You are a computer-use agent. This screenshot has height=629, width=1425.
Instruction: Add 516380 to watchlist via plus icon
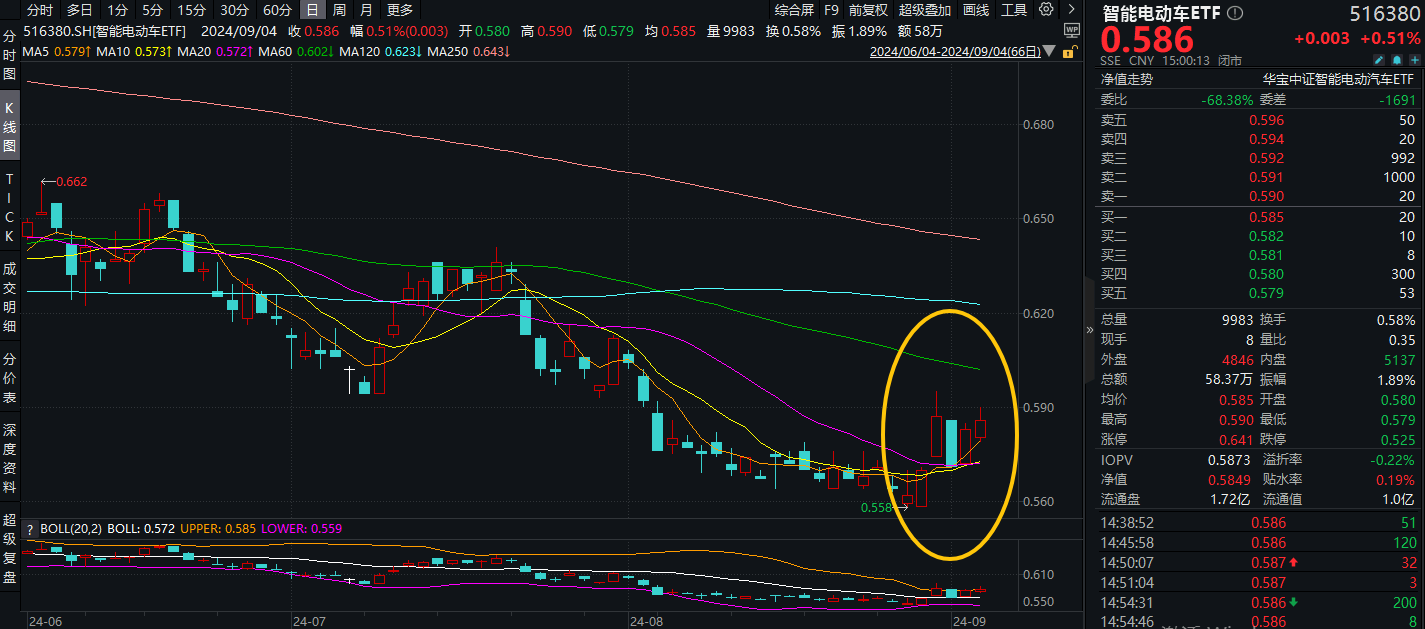click(x=1415, y=60)
